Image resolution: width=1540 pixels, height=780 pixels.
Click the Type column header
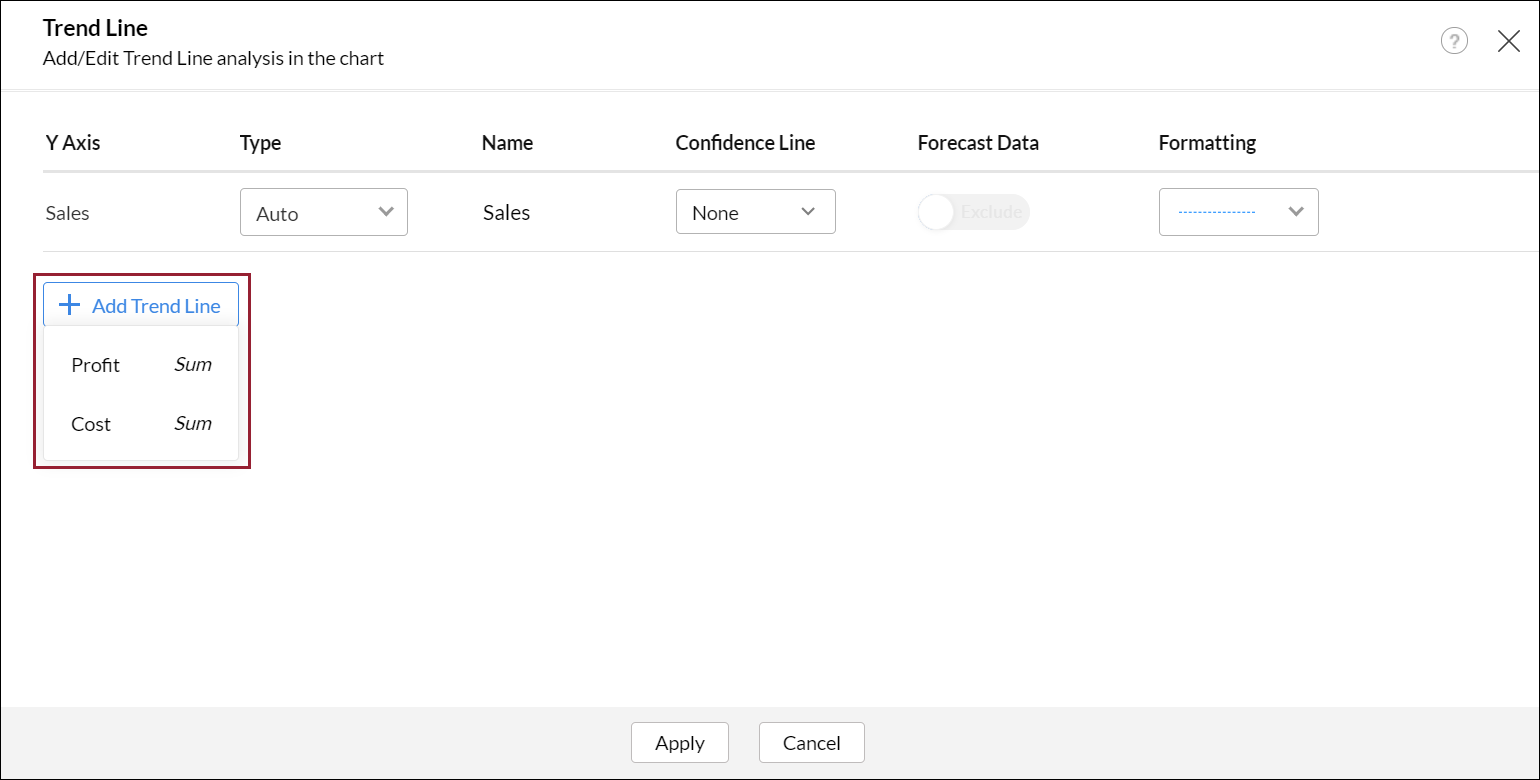pyautogui.click(x=261, y=143)
